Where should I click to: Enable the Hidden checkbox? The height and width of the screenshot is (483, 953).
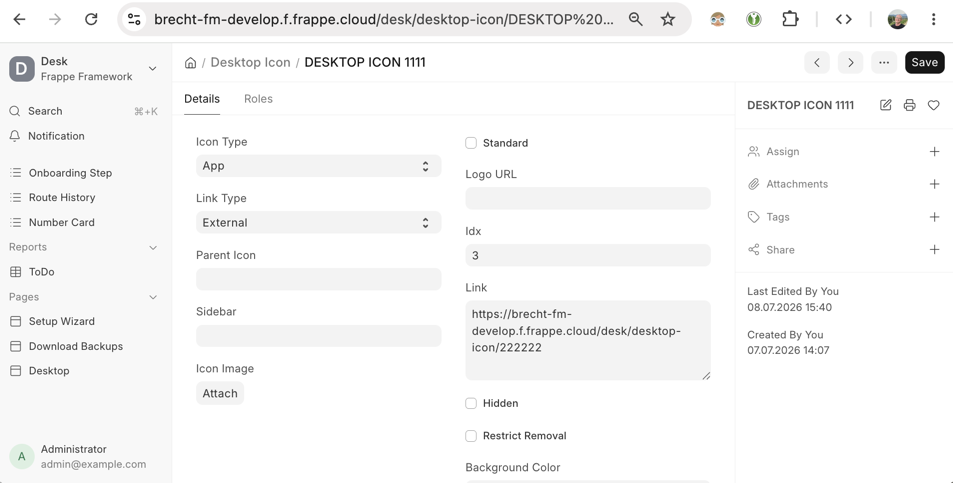point(471,403)
